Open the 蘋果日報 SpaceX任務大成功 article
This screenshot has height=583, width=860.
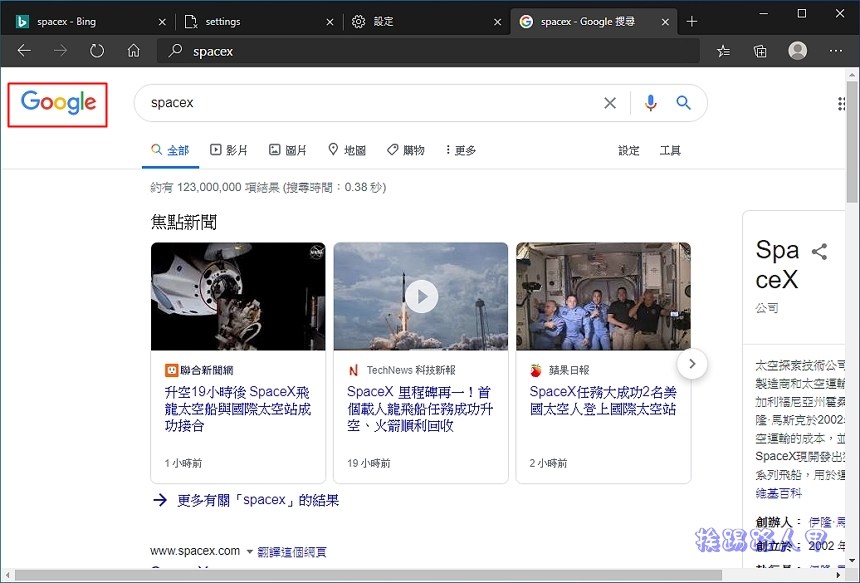click(x=603, y=400)
